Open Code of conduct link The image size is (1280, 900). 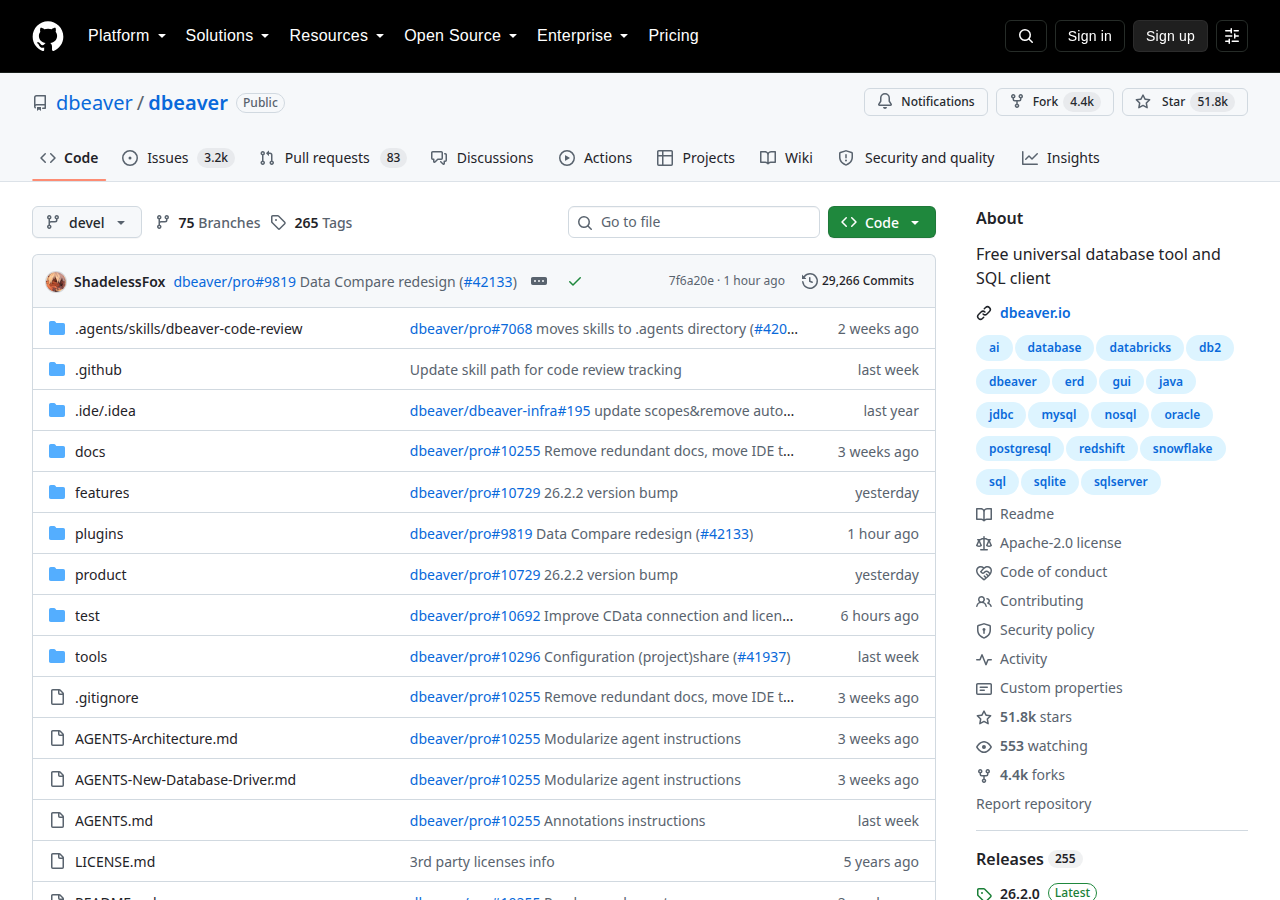click(x=1042, y=572)
